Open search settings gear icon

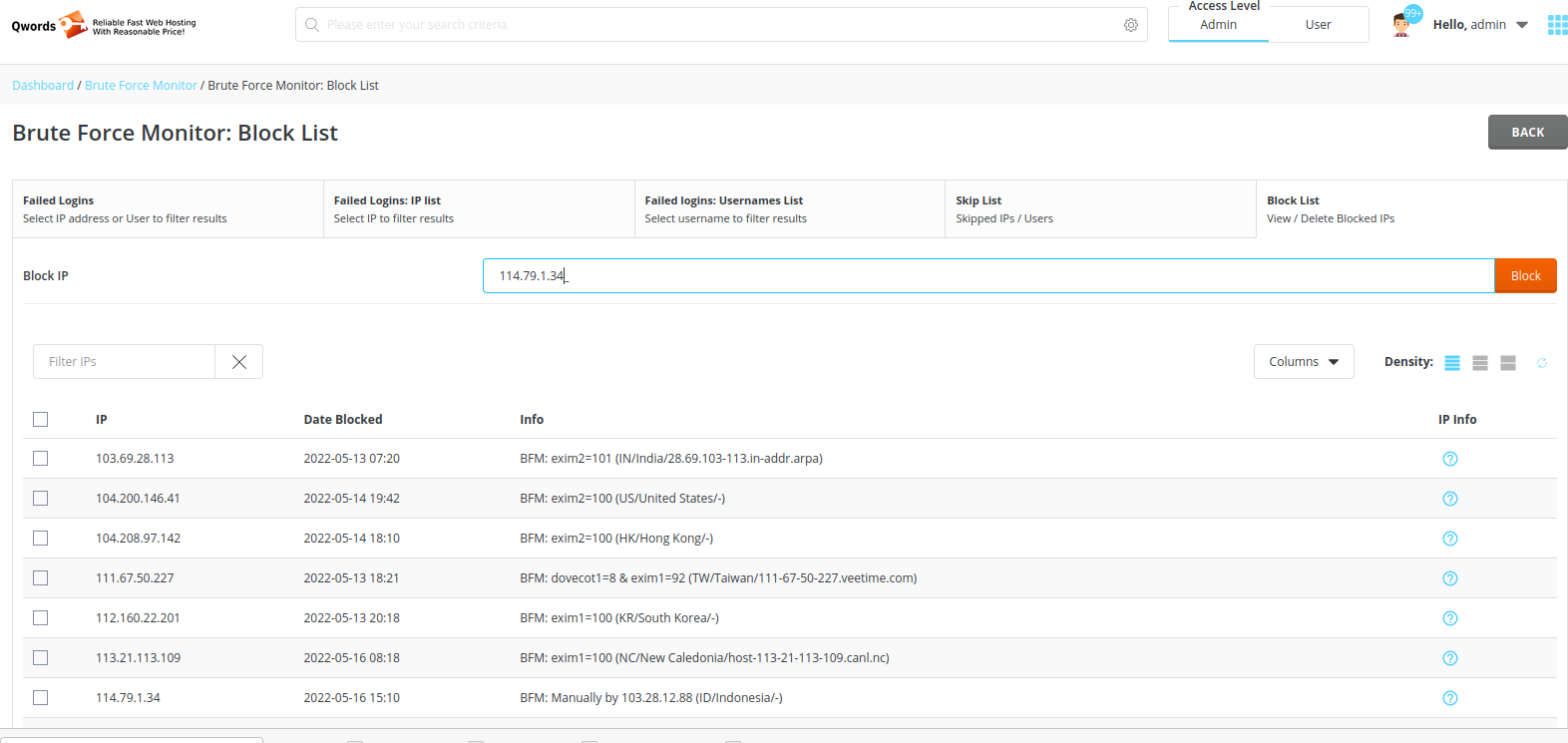(1131, 25)
